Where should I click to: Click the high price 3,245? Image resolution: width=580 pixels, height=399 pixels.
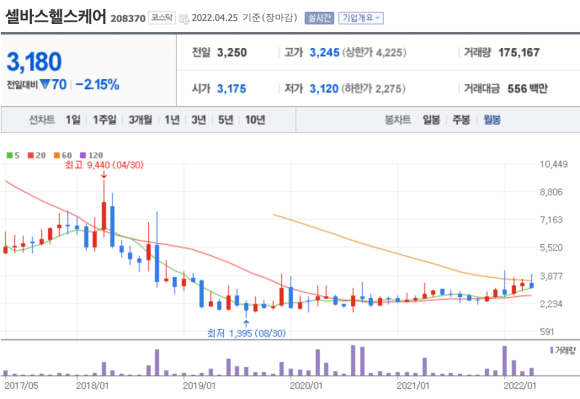[x=324, y=53]
